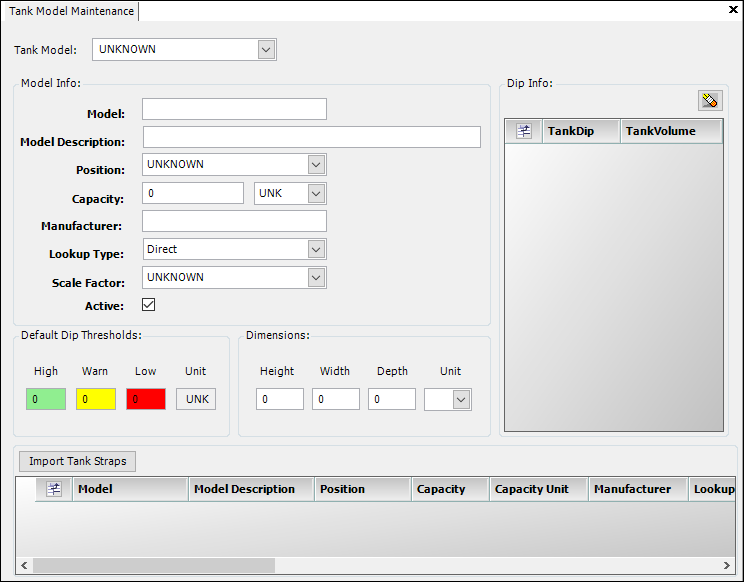Image resolution: width=744 pixels, height=582 pixels.
Task: Click the Import Tank Straps button
Action: (77, 461)
